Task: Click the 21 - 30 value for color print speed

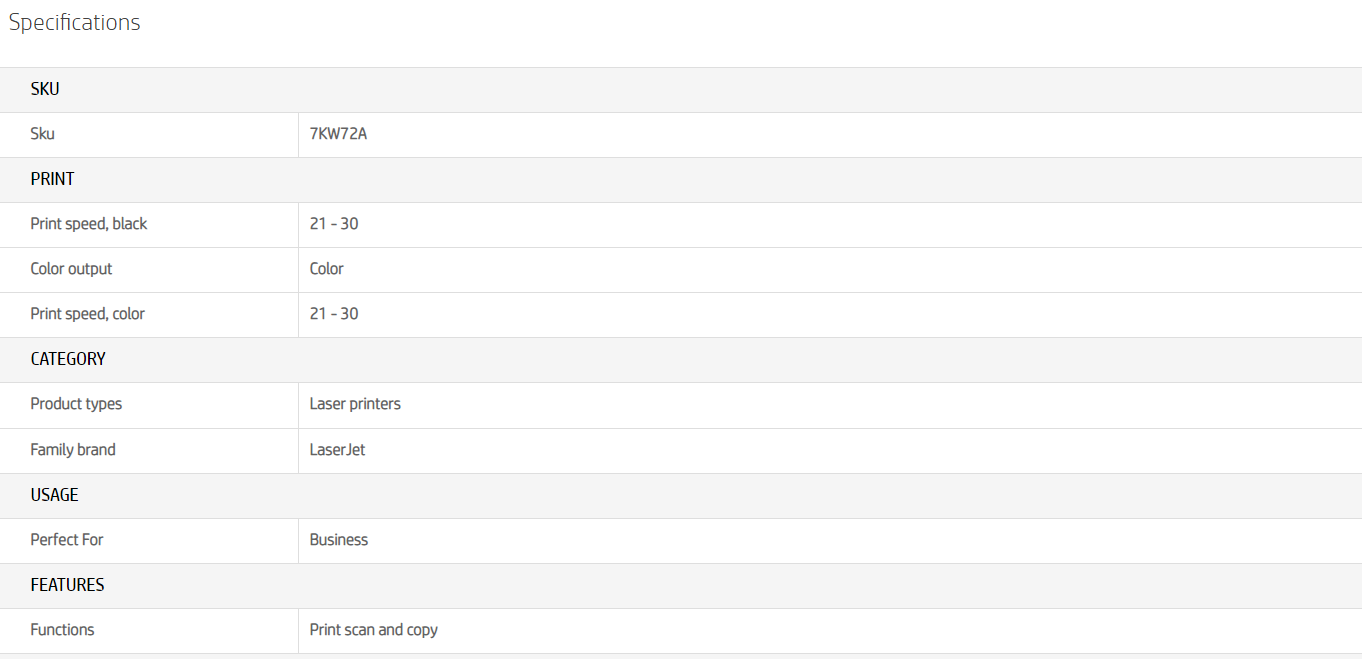Action: (x=334, y=314)
